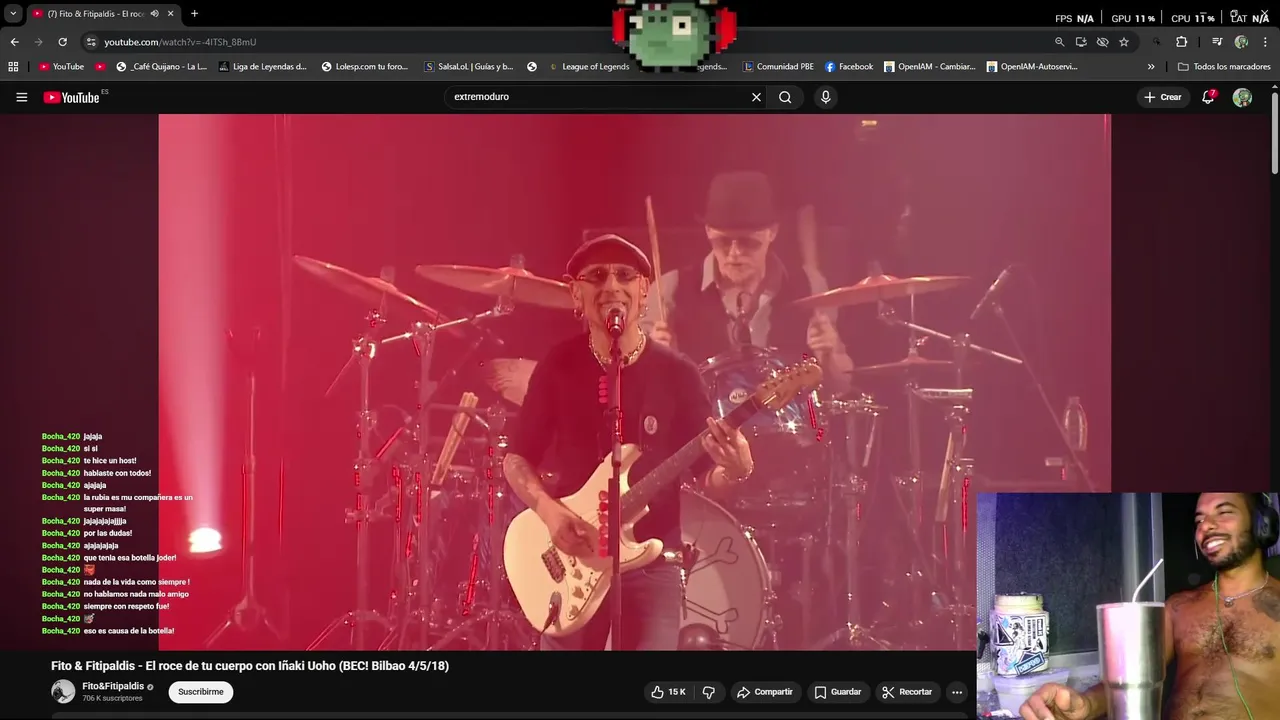Click the globe bookmark icon without label
Viewport: 1280px width, 720px height.
click(532, 67)
